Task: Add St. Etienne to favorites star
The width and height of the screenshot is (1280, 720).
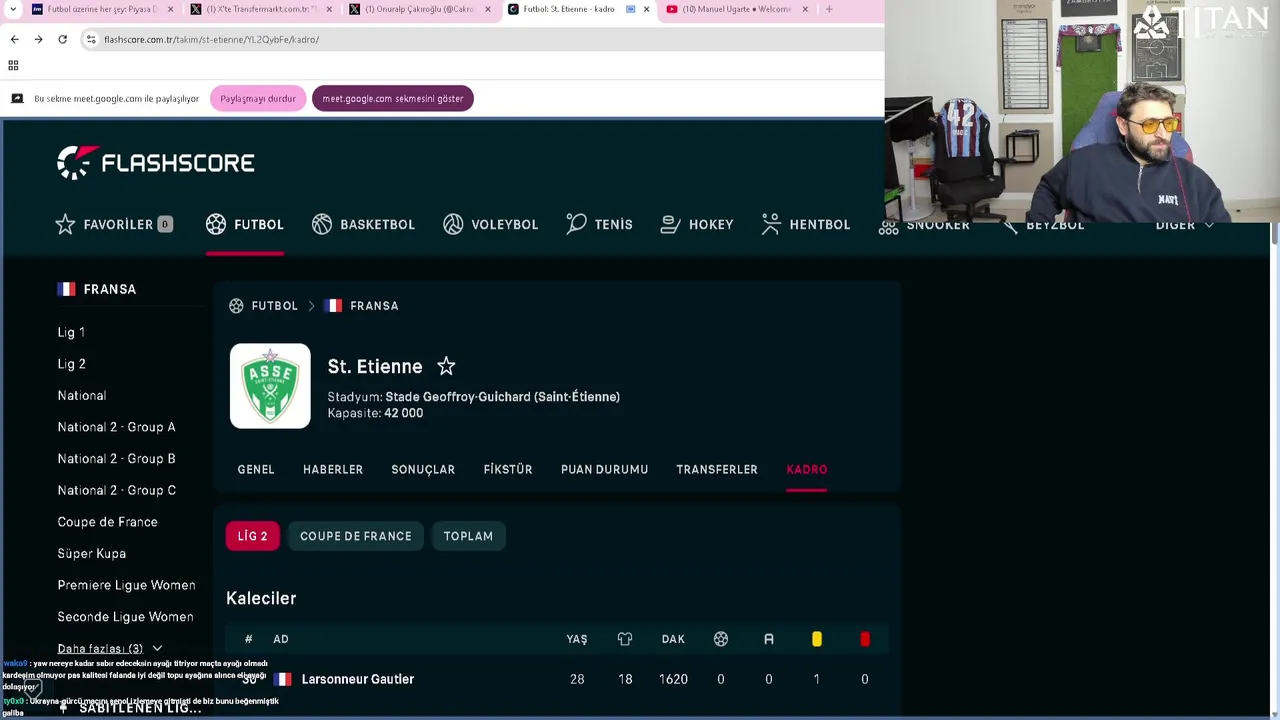Action: (446, 367)
